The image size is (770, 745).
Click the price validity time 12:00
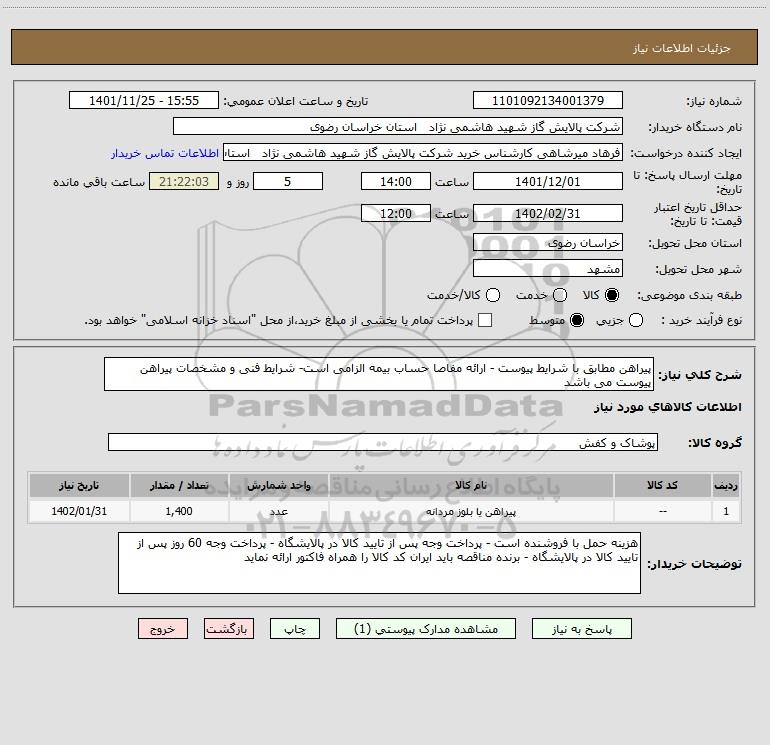tap(396, 213)
